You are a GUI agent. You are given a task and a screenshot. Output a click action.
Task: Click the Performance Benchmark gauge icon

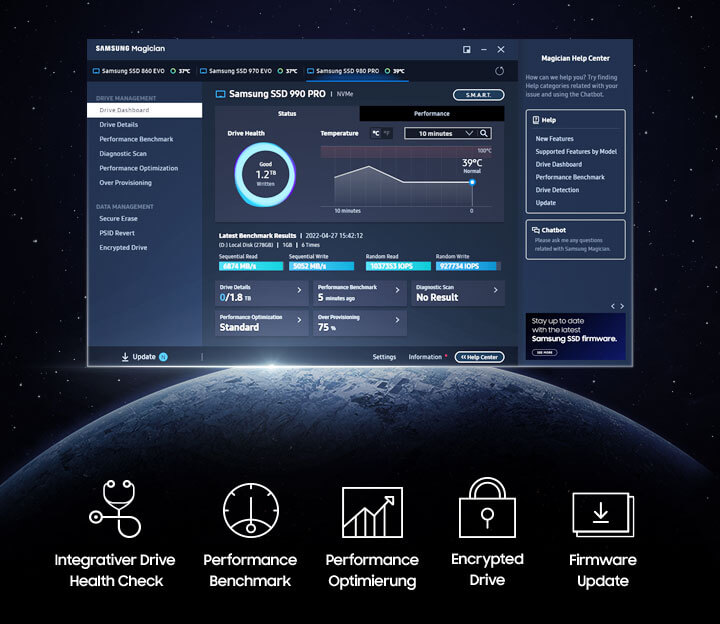click(x=249, y=511)
